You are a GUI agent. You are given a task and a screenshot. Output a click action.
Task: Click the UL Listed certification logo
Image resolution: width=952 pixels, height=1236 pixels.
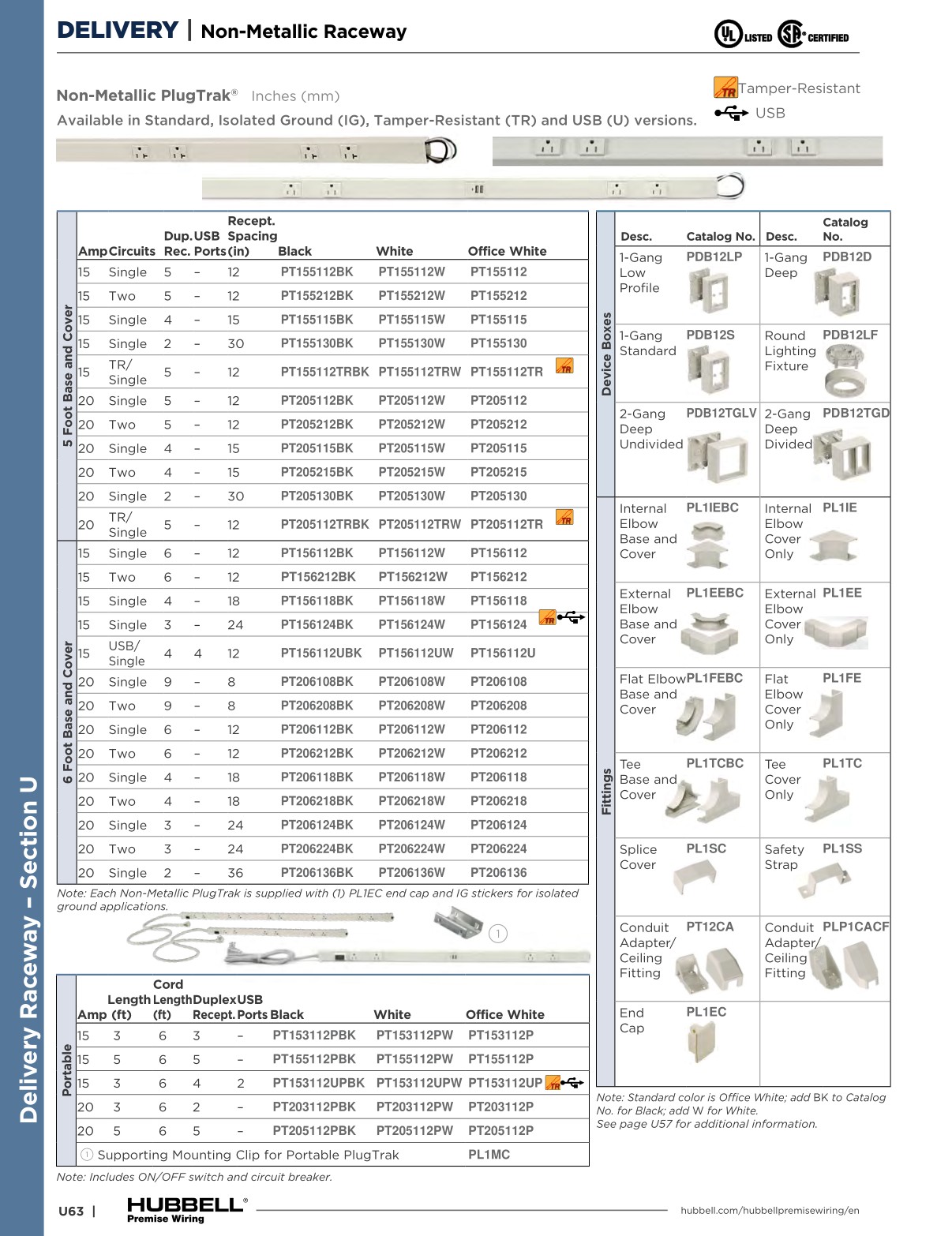tap(742, 35)
